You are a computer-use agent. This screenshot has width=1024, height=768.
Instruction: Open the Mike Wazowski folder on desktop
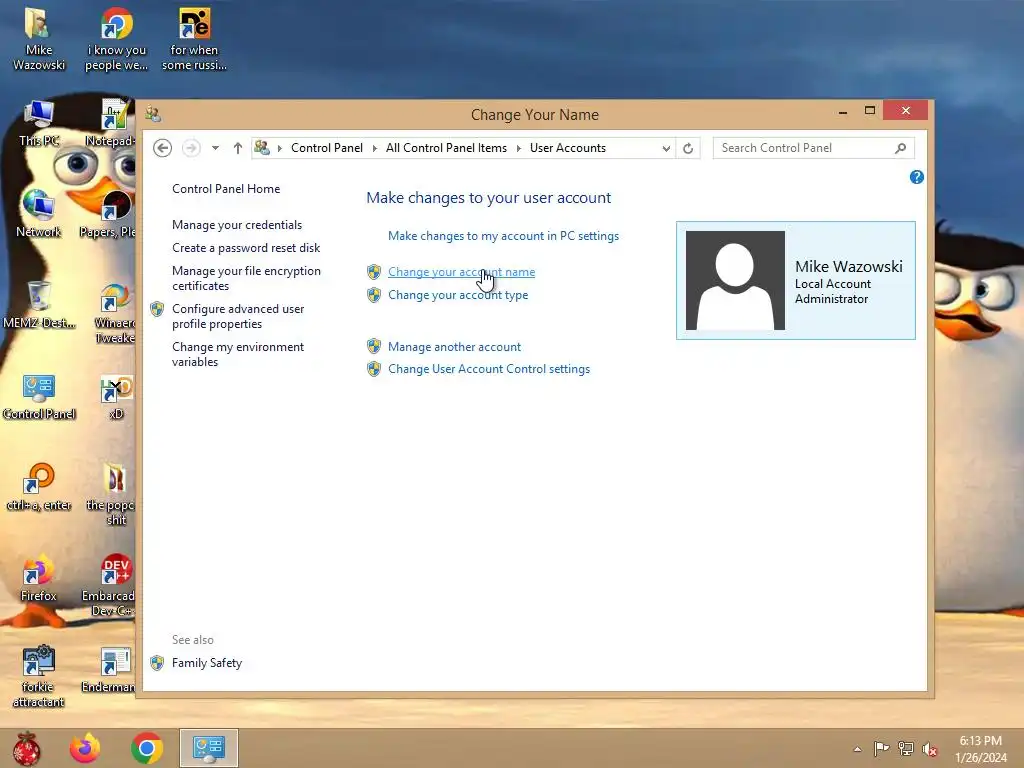39,39
